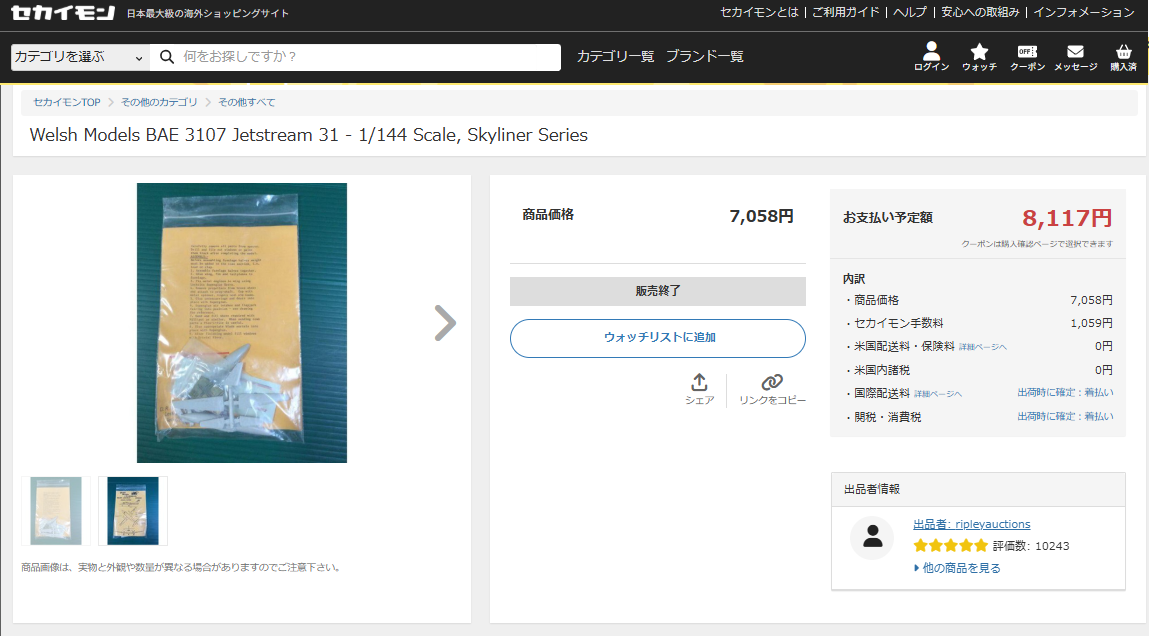The width and height of the screenshot is (1149, 636).
Task: Click the search magnifier icon
Action: click(x=168, y=57)
